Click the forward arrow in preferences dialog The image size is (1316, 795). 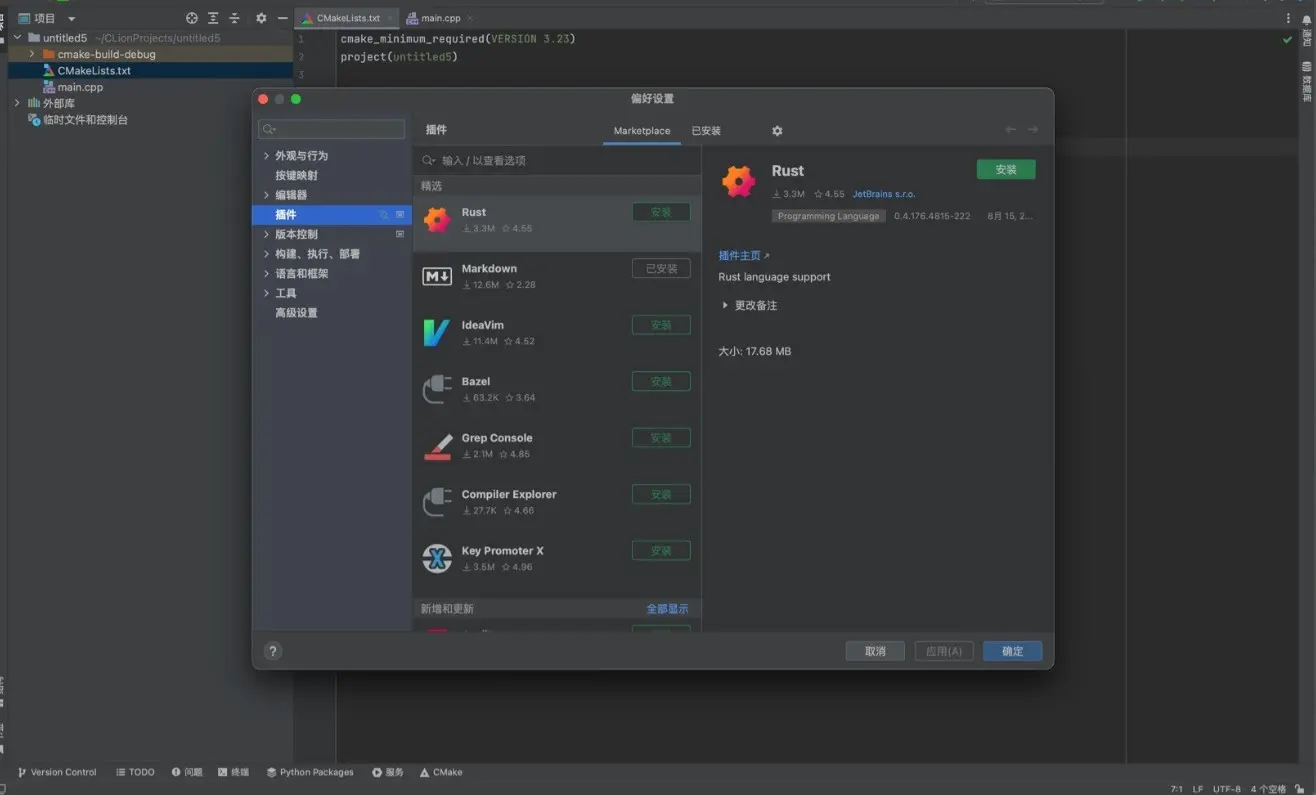pyautogui.click(x=1033, y=130)
